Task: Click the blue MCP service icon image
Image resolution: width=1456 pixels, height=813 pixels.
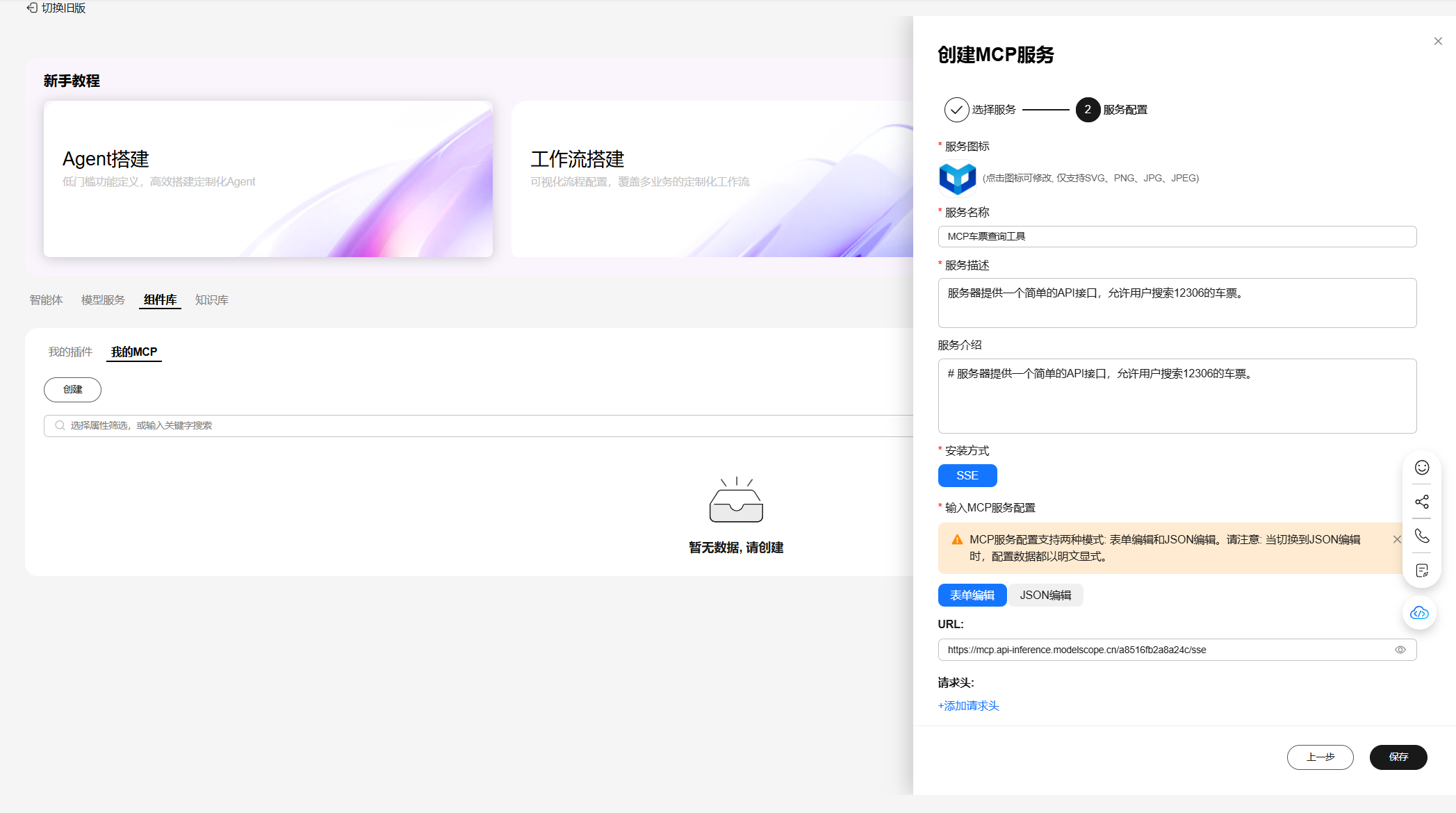Action: (957, 178)
